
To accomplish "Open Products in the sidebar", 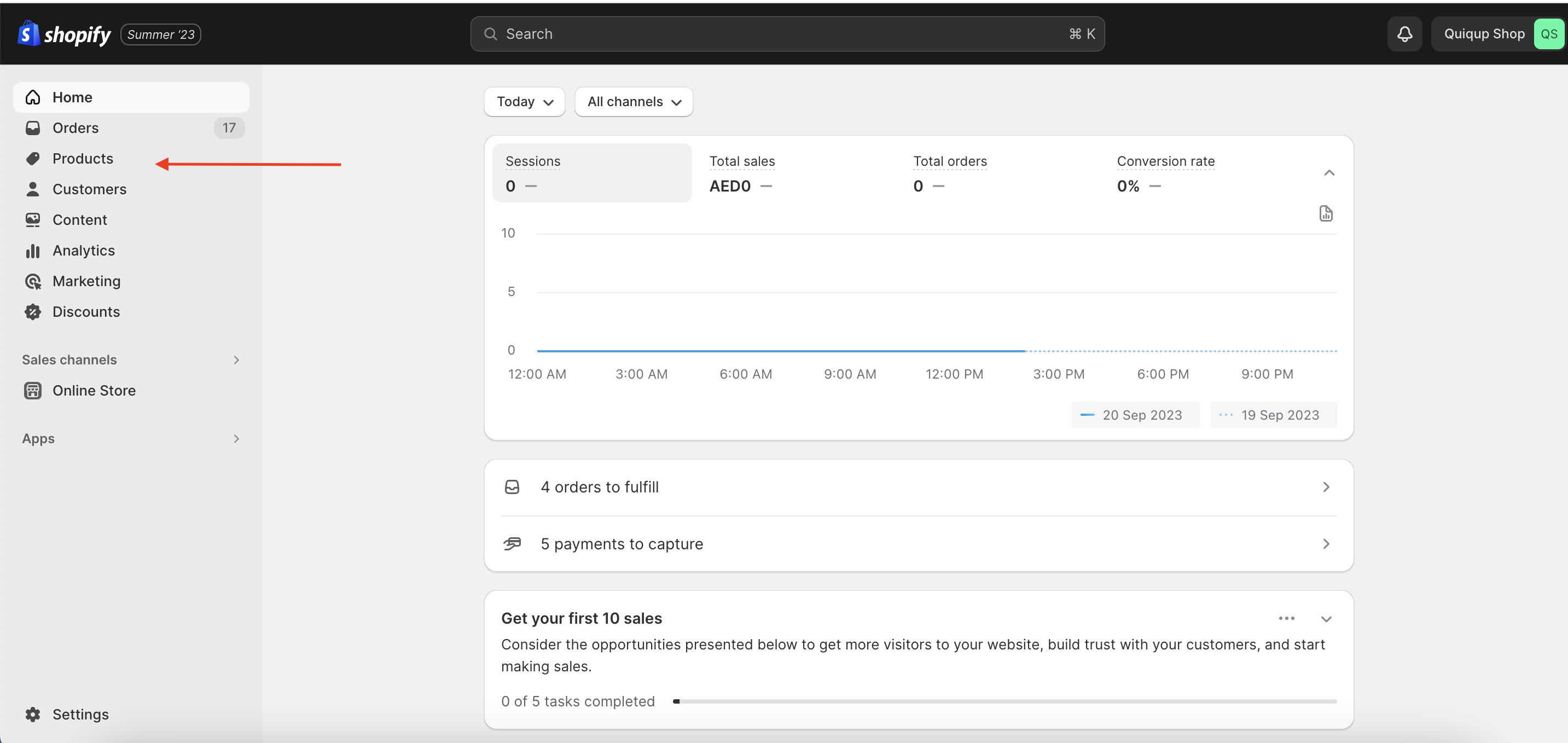I will (83, 159).
